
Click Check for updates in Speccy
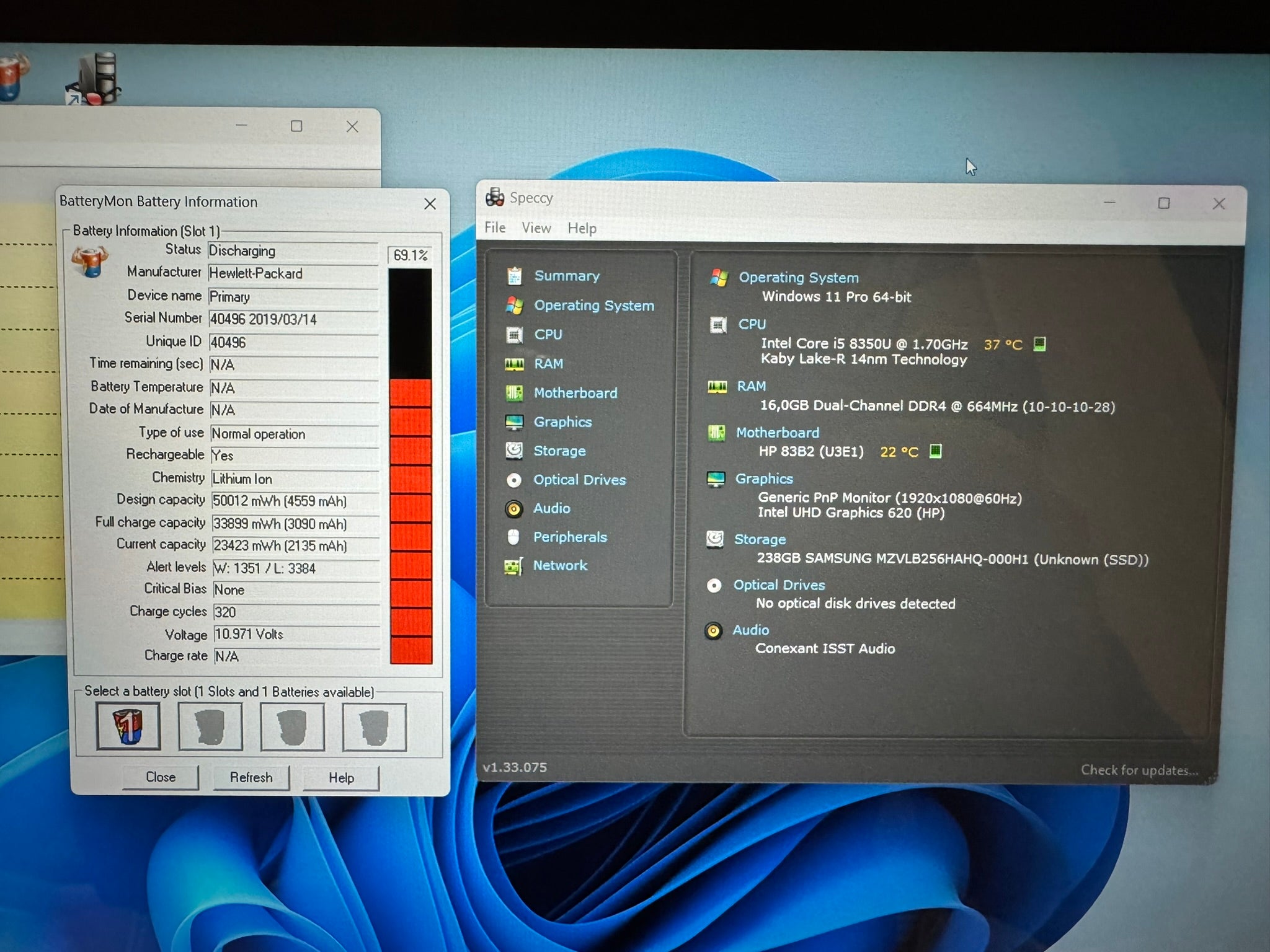pyautogui.click(x=1139, y=770)
